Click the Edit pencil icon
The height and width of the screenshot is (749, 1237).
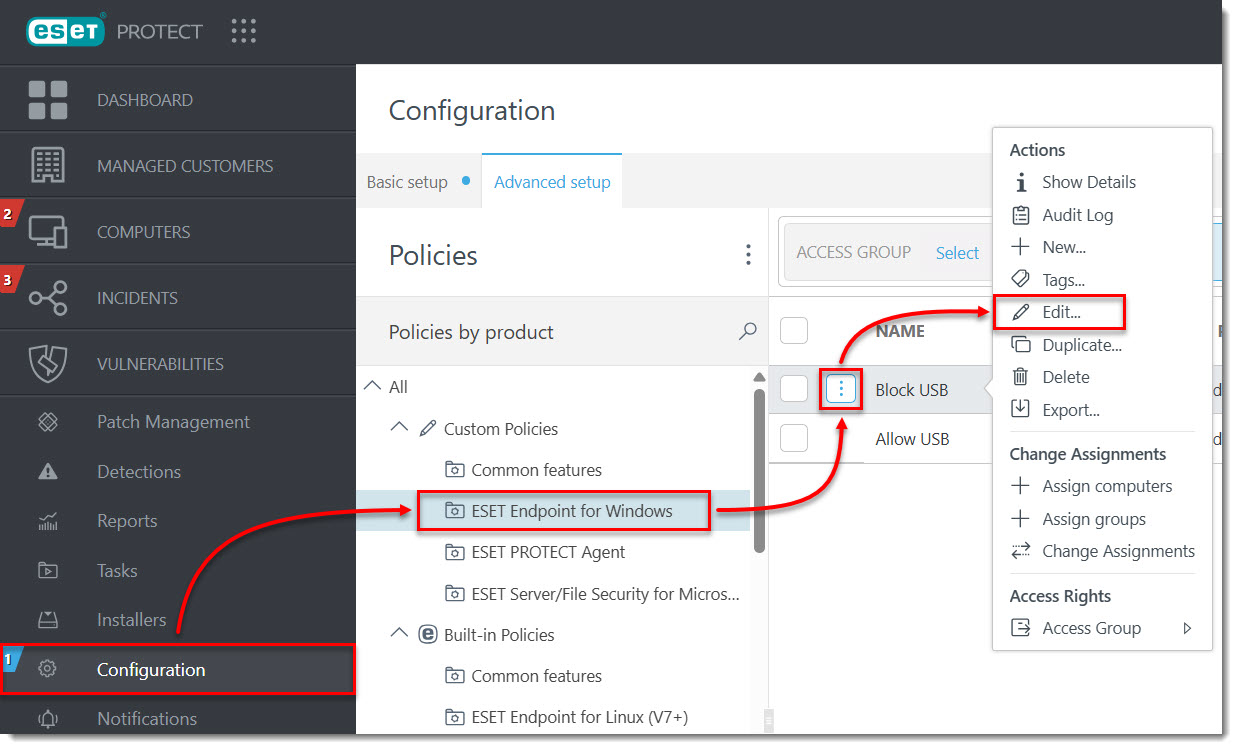(1021, 312)
